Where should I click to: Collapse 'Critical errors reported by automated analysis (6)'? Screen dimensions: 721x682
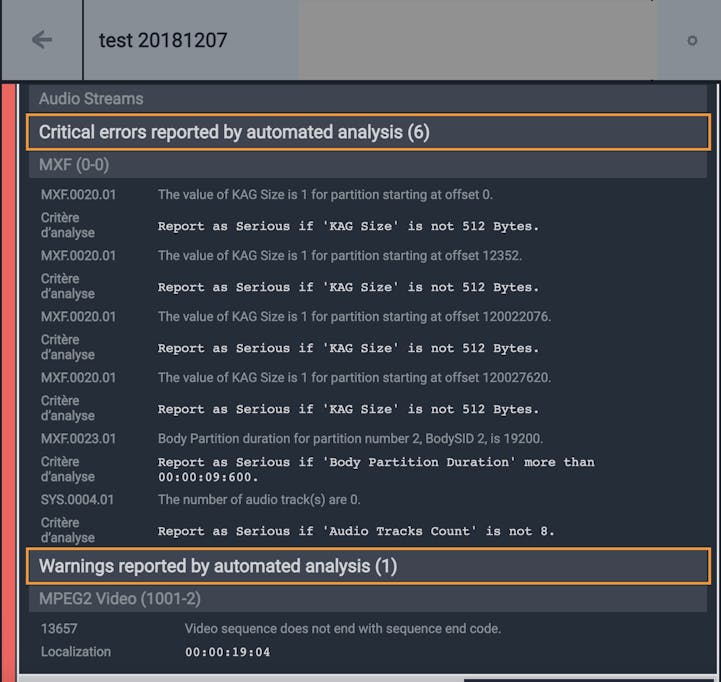368,132
